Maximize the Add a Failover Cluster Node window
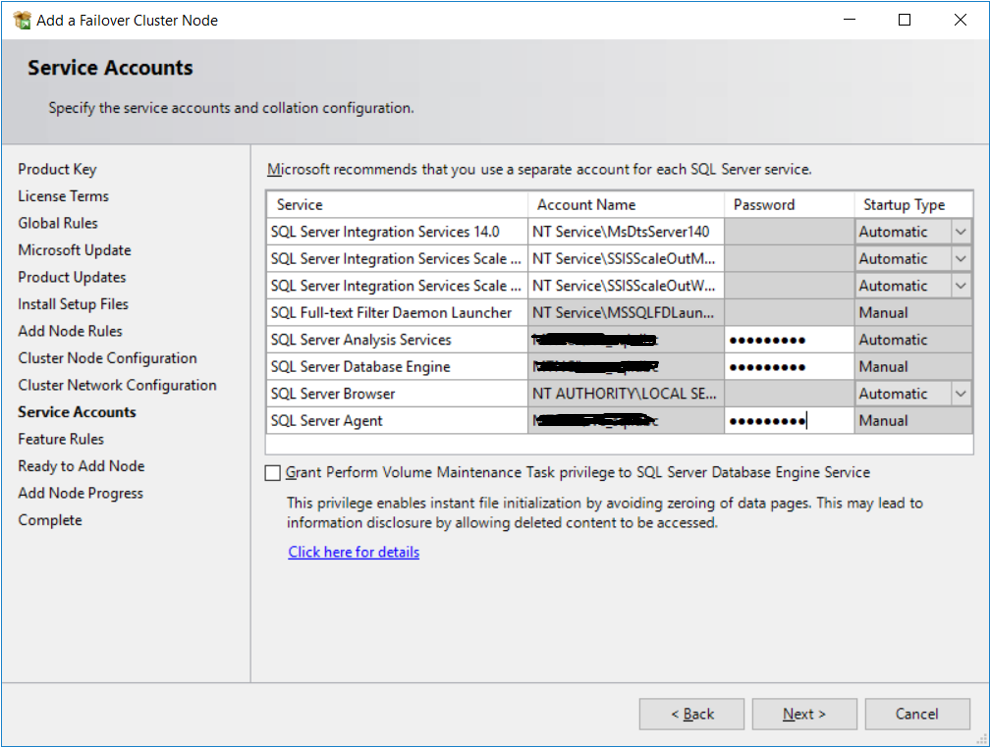The image size is (993, 750). (x=905, y=20)
